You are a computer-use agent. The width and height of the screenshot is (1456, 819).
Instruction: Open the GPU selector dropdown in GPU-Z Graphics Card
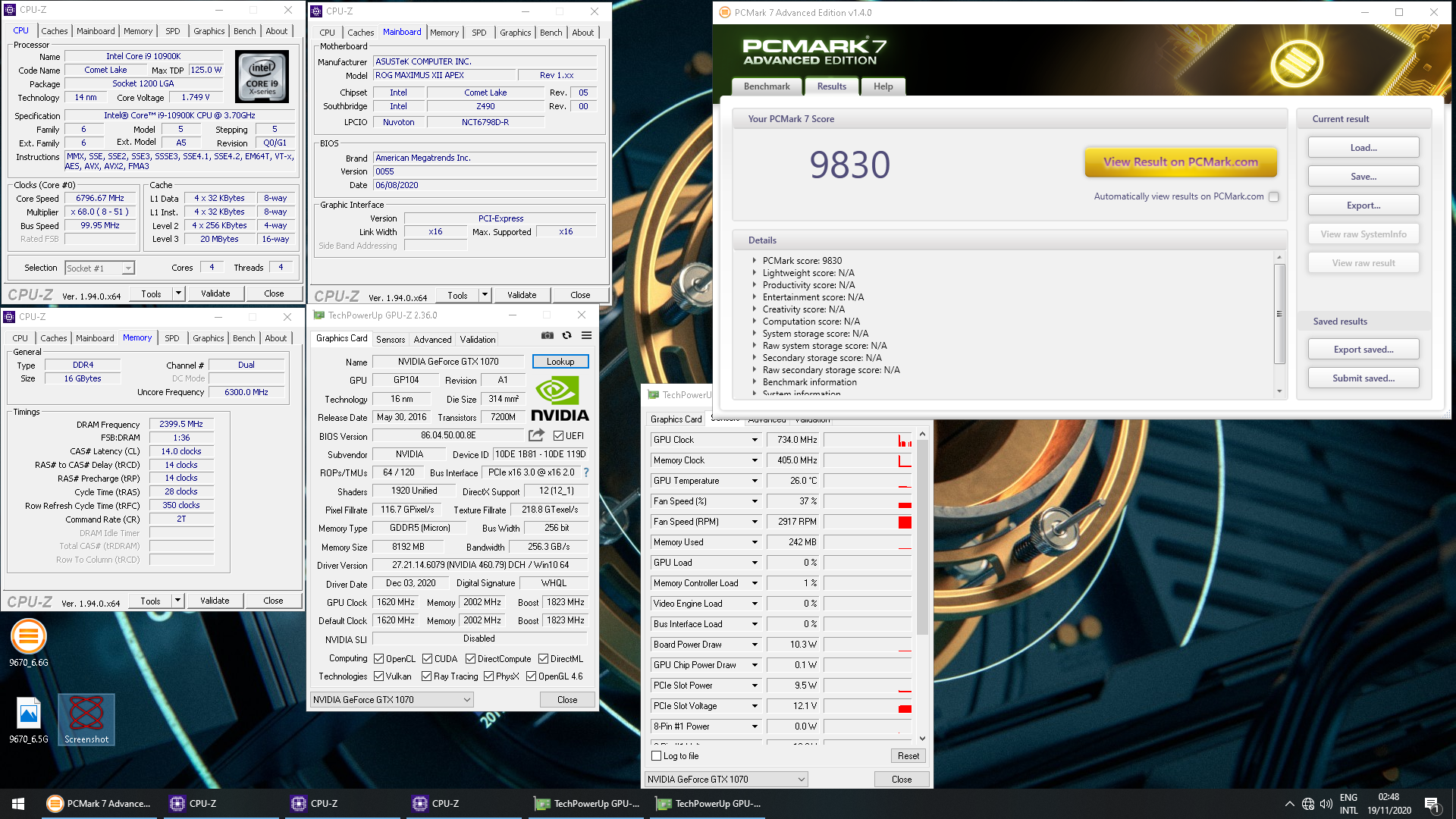[x=392, y=700]
